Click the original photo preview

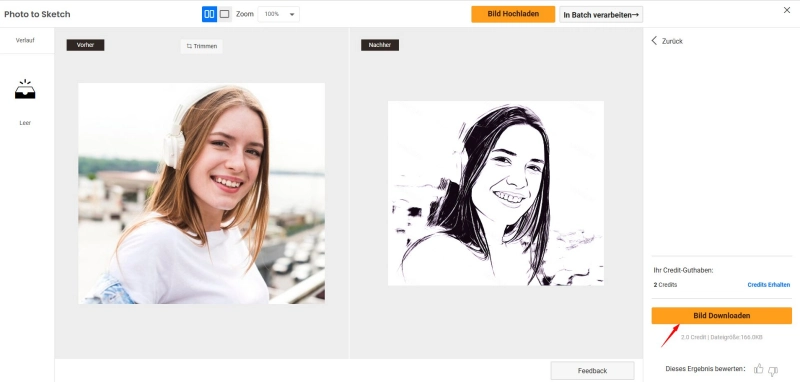click(x=202, y=193)
